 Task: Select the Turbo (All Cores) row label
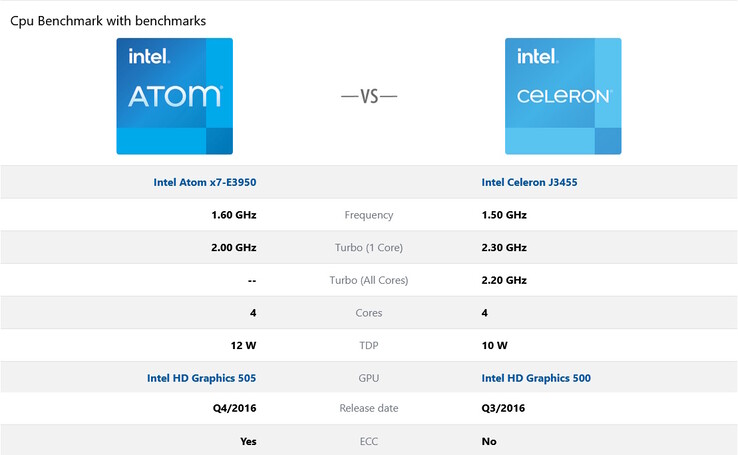(x=369, y=279)
